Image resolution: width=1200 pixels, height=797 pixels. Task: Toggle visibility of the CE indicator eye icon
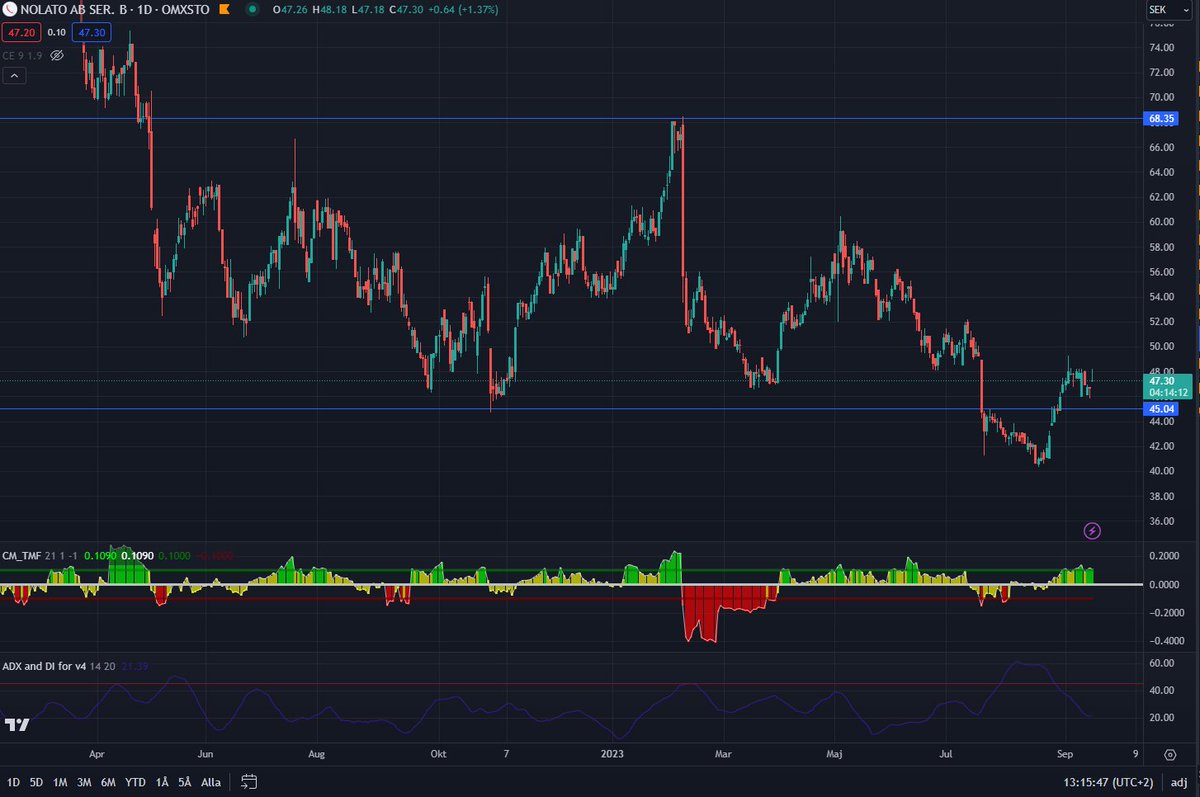click(x=57, y=55)
